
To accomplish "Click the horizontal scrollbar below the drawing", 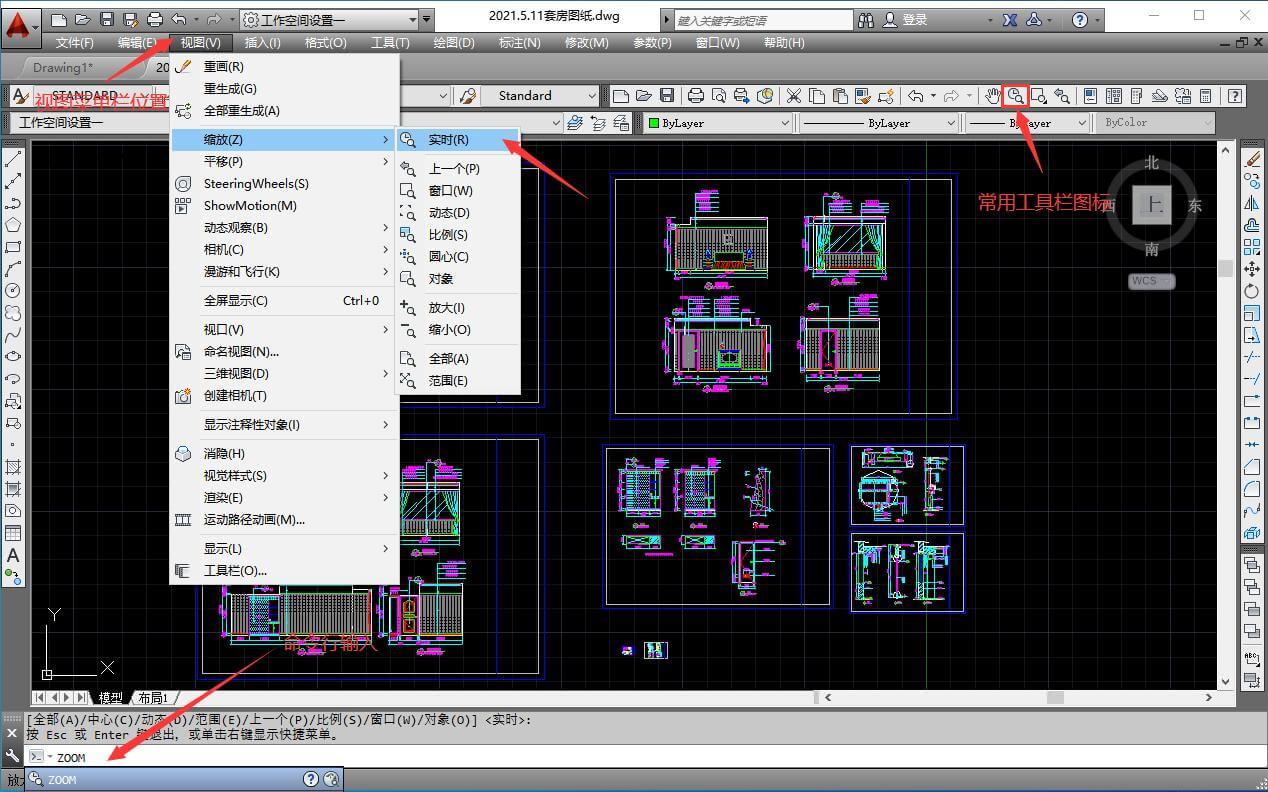I will point(1016,698).
